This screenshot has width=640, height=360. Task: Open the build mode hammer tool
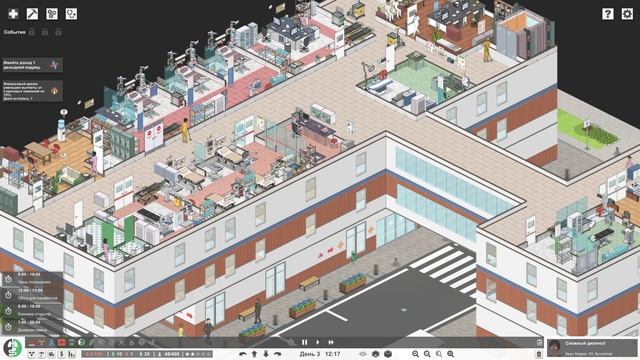[x=32, y=14]
